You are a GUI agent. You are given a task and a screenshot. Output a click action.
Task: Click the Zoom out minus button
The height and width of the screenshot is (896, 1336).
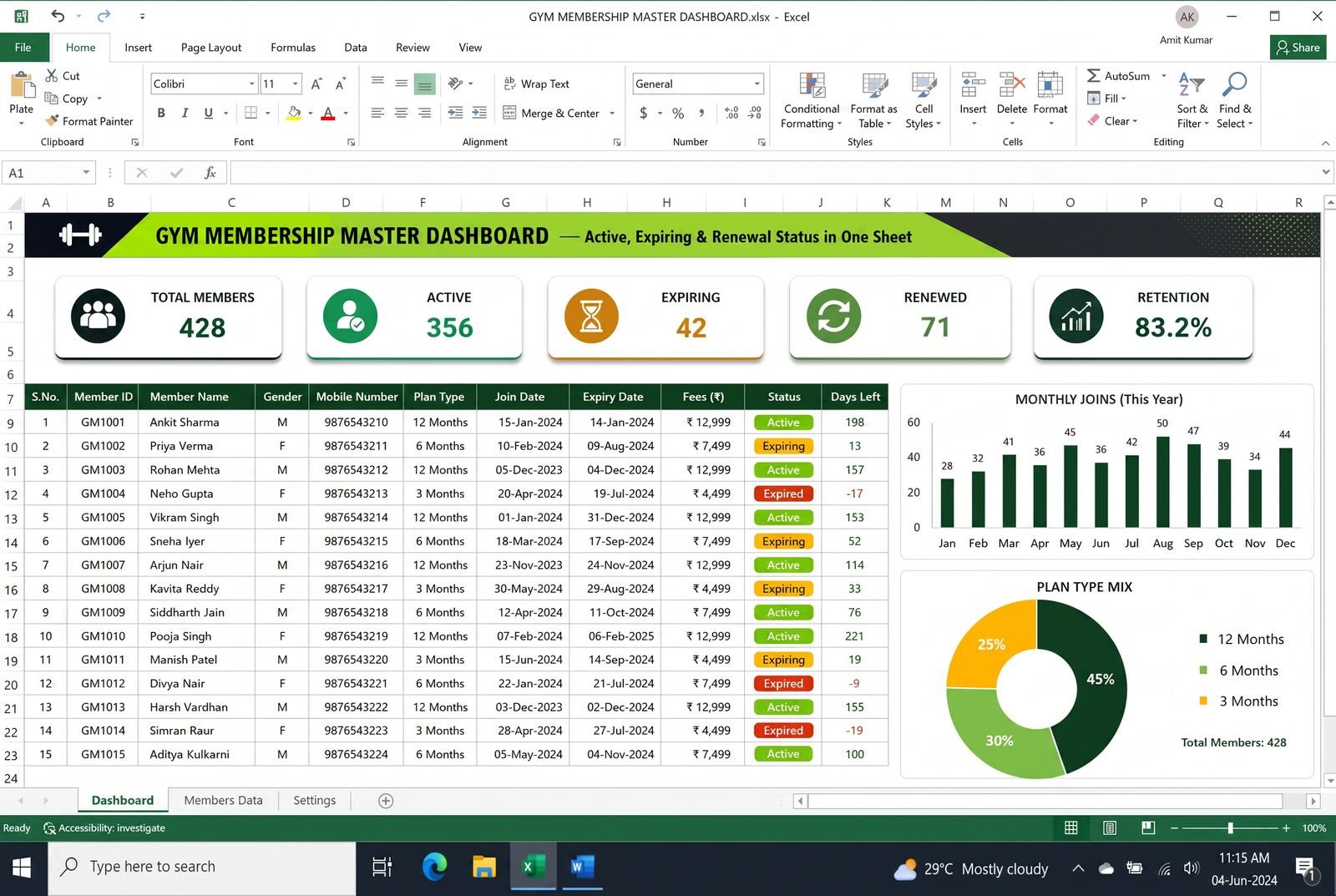click(1174, 828)
